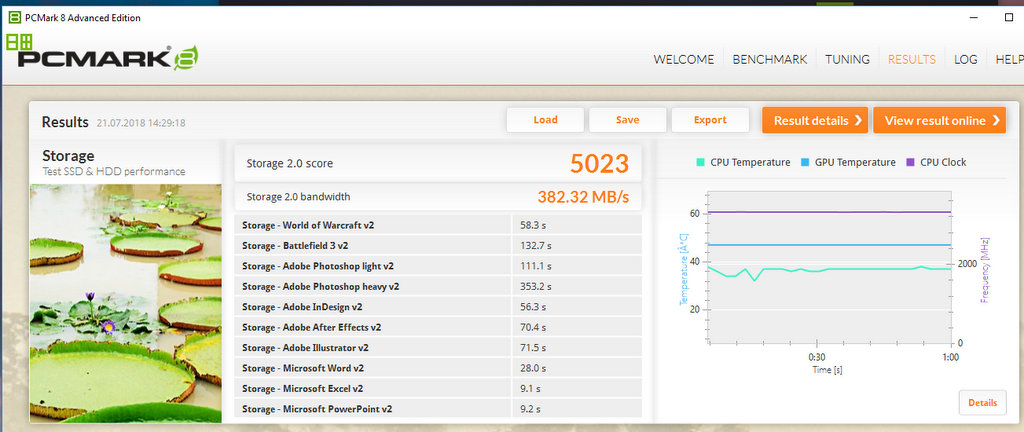Toggle the CPU Clock legend swatch
The width and height of the screenshot is (1024, 432).
(910, 162)
